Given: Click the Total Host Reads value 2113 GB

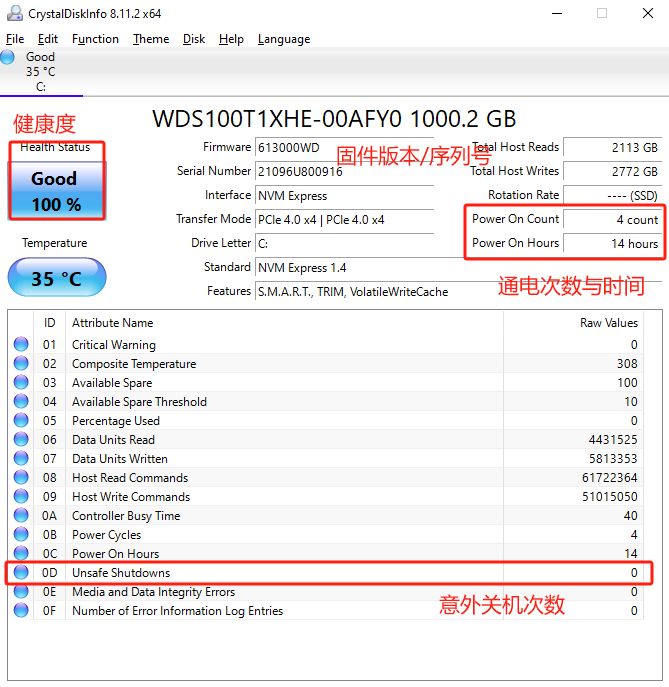Looking at the screenshot, I should tap(612, 148).
